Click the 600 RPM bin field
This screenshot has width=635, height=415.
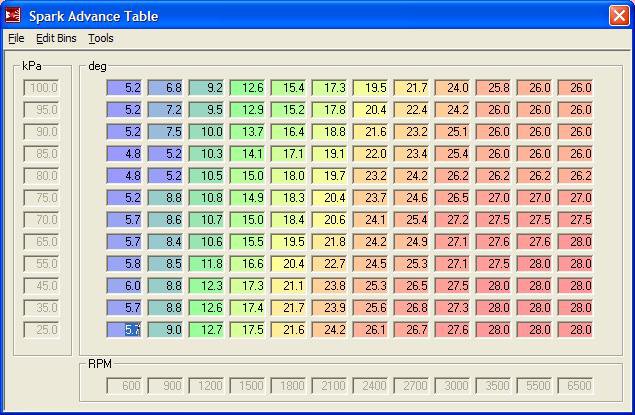click(125, 385)
